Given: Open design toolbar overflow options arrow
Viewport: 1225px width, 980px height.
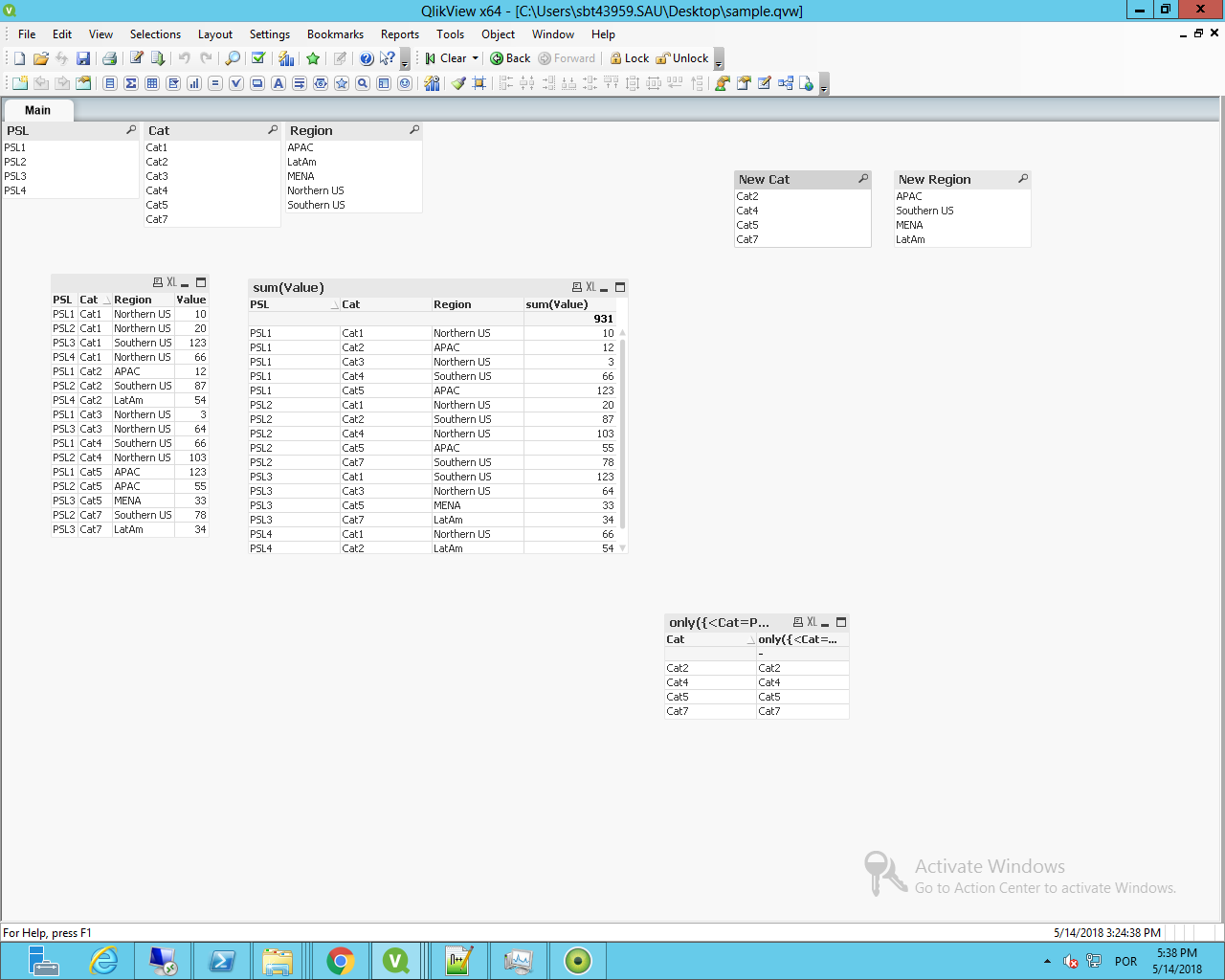Looking at the screenshot, I should 824,85.
